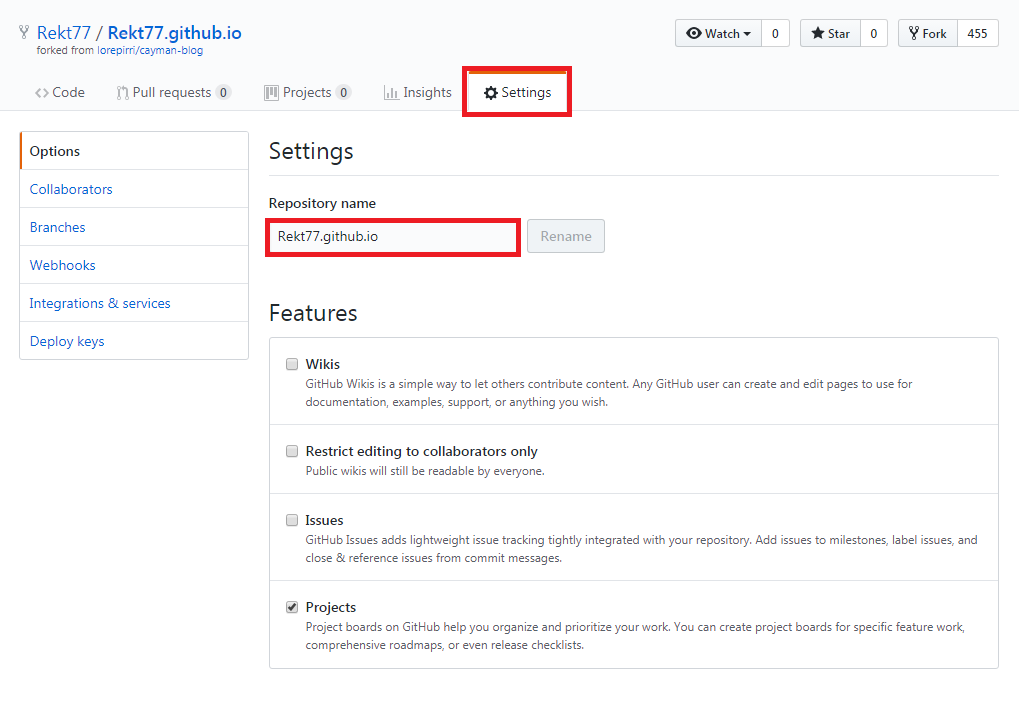Enable the Wikis checkbox
The image size is (1019, 719).
point(292,364)
